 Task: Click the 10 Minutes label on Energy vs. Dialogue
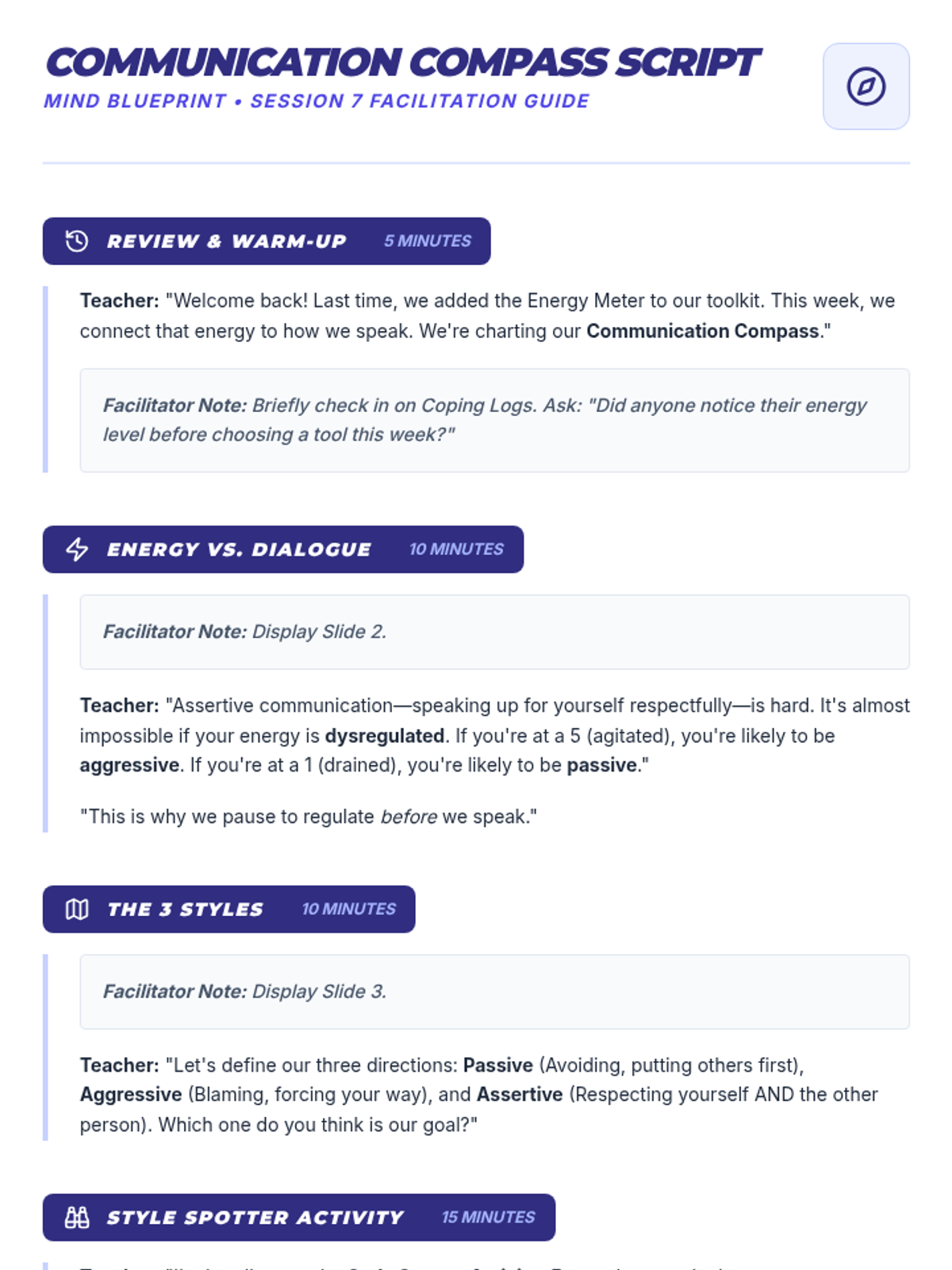(x=456, y=549)
